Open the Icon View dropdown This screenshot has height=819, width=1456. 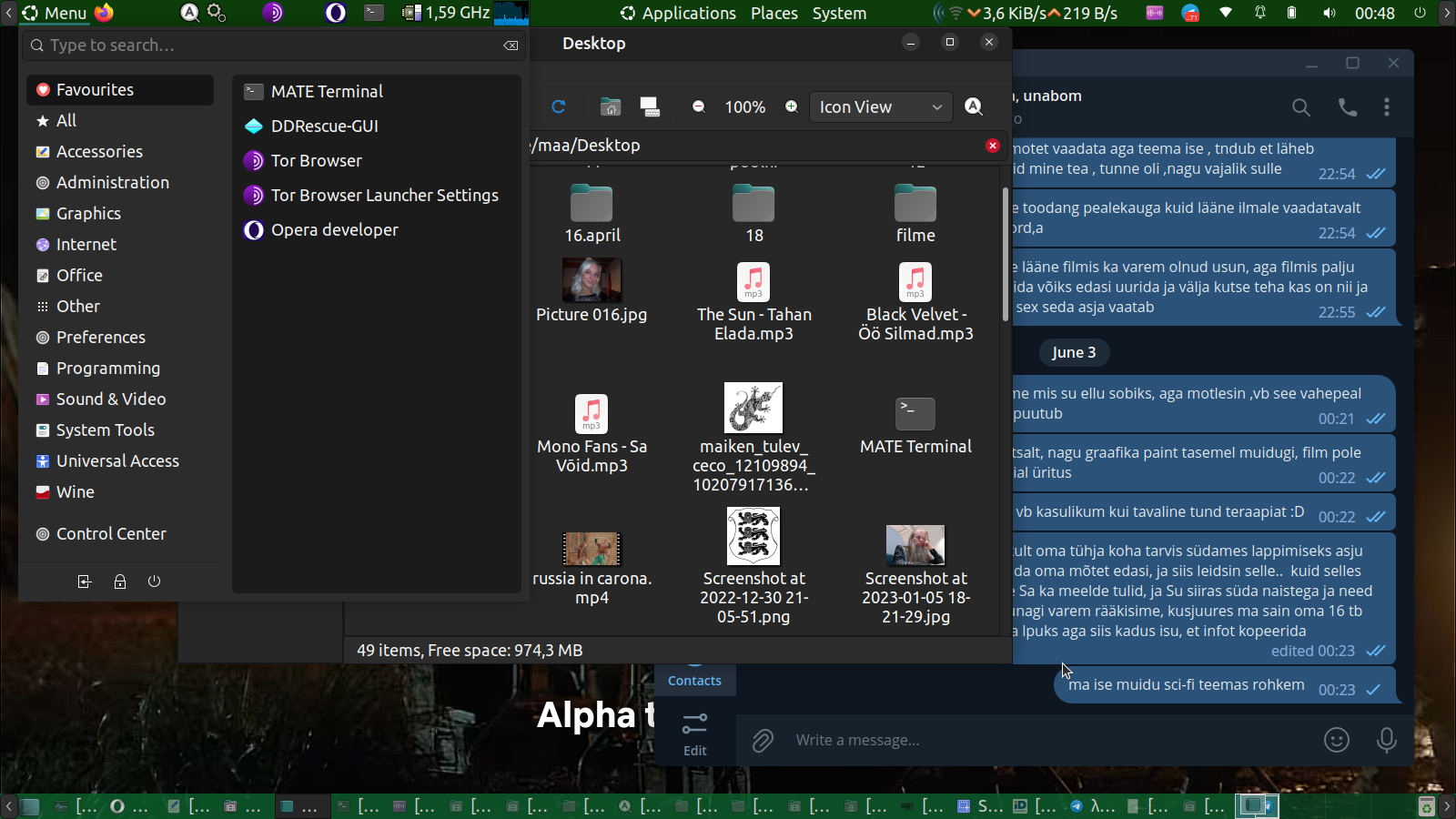coord(880,106)
